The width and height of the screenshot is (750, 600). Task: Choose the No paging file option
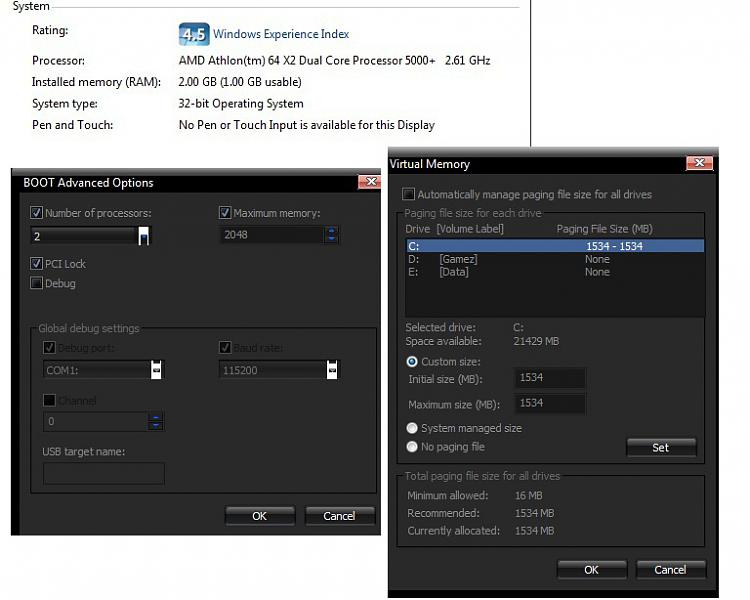[412, 446]
